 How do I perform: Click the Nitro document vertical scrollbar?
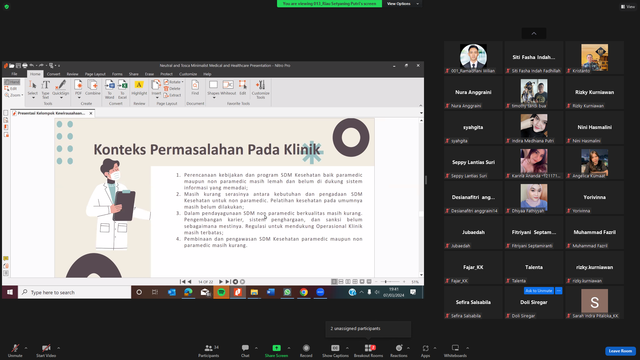(x=421, y=198)
